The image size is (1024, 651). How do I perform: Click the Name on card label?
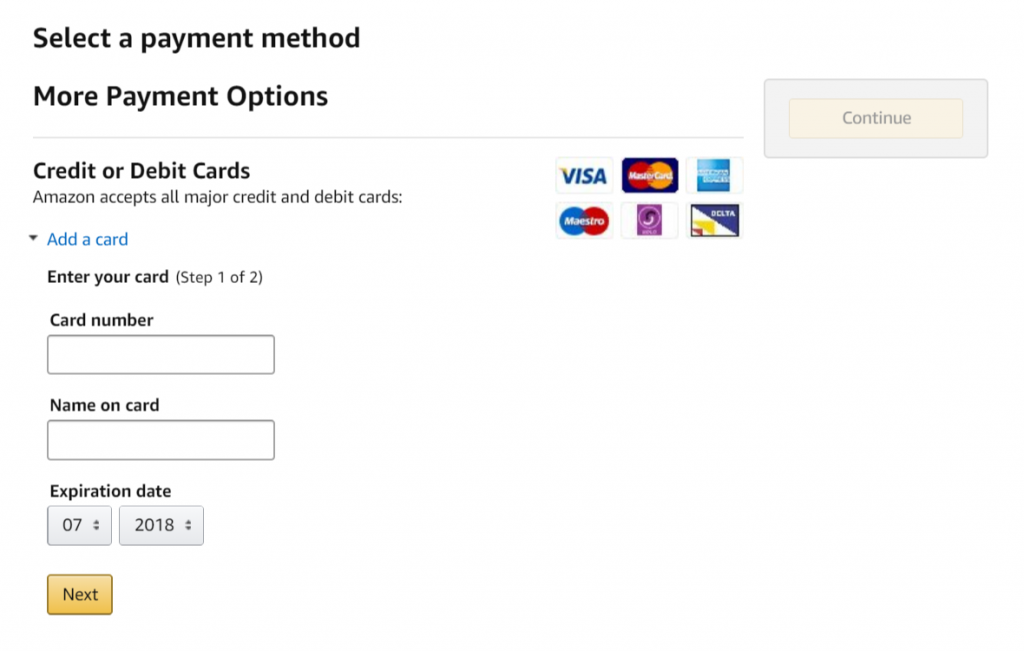104,405
